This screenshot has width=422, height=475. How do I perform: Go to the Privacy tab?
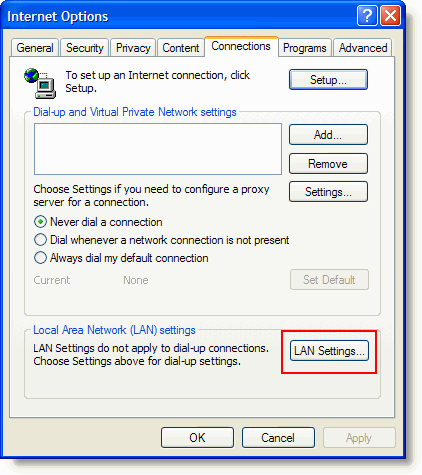pyautogui.click(x=133, y=48)
